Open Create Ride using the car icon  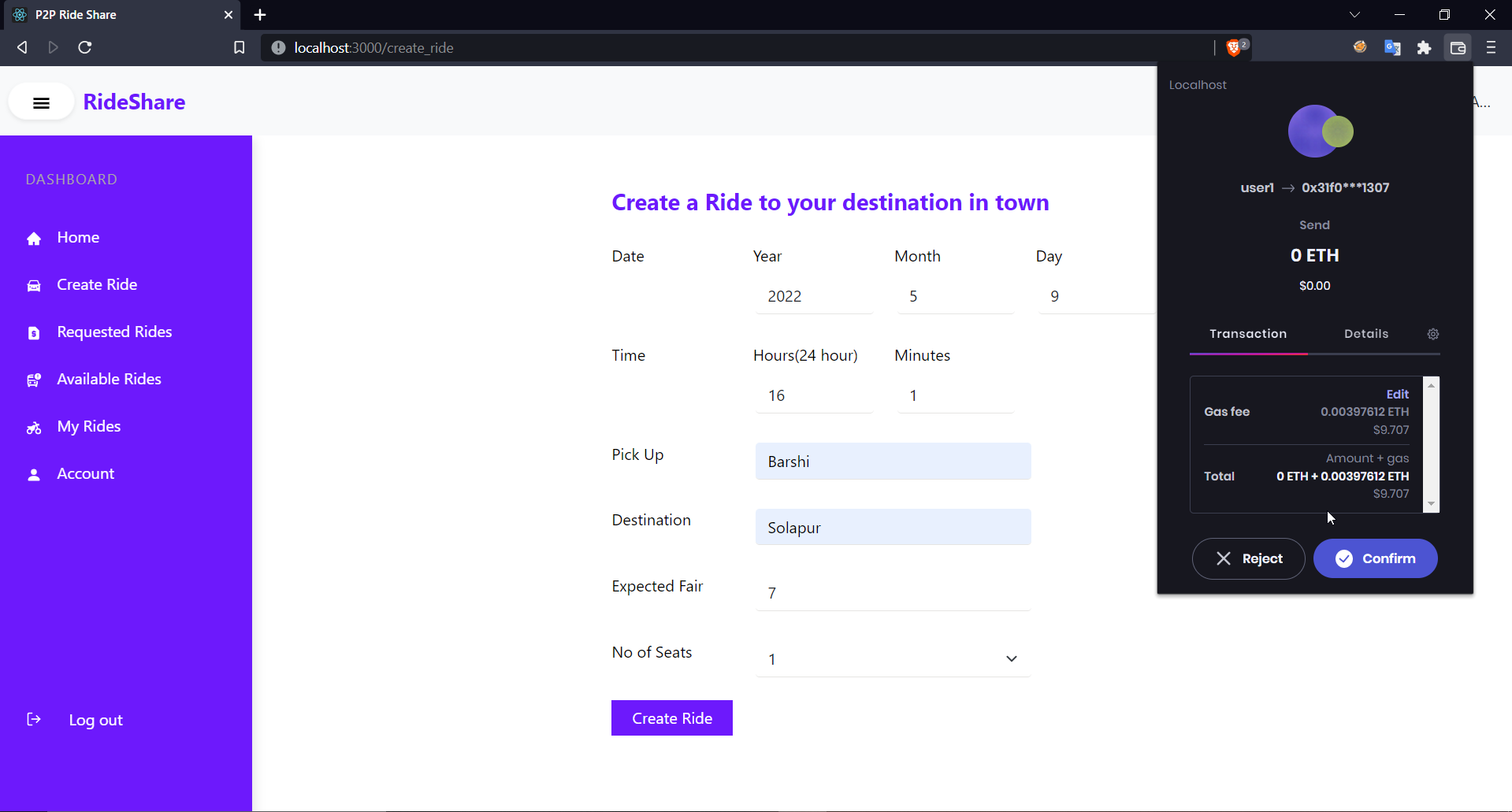35,285
